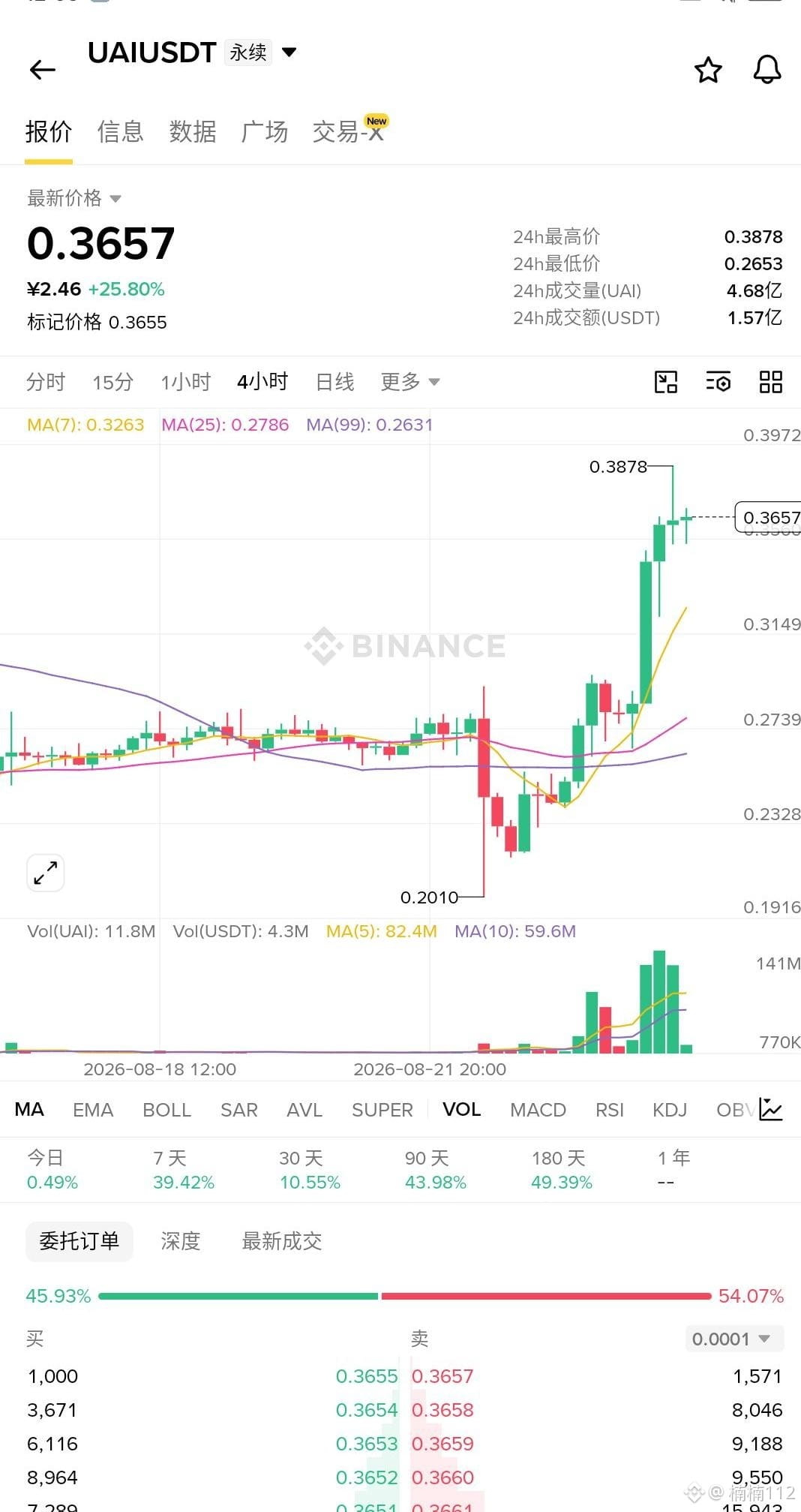The image size is (801, 1512).
Task: Add UAIUSDT to favorites star
Action: [x=708, y=70]
